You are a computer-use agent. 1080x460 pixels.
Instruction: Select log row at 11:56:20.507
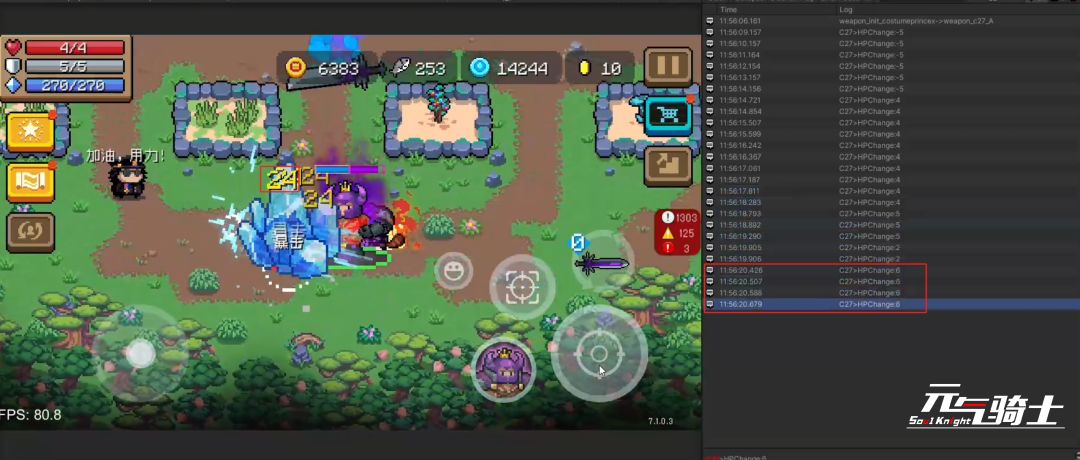pos(893,282)
